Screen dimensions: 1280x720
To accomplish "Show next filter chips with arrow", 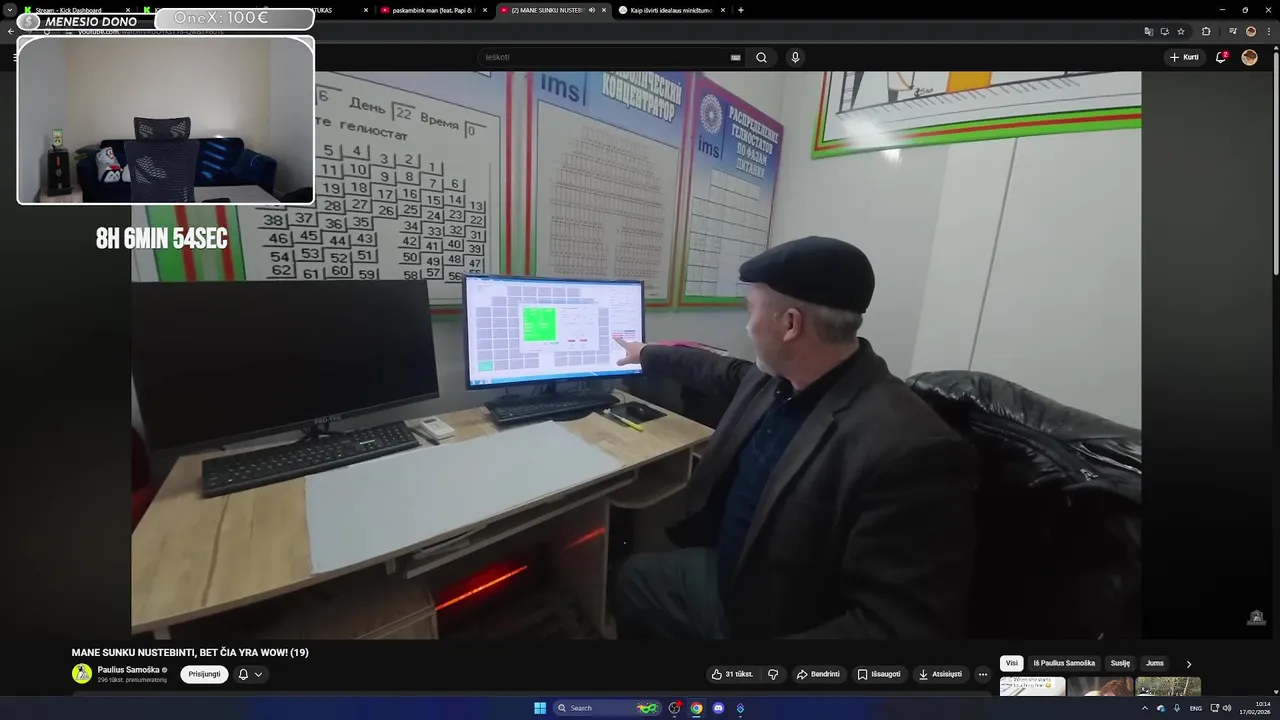I will [1189, 664].
